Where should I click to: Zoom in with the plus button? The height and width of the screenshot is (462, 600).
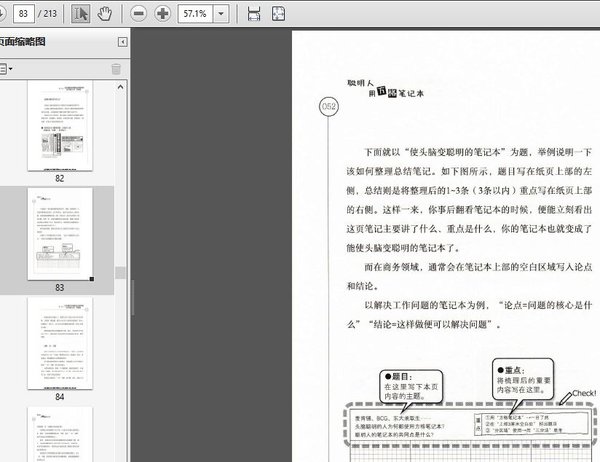point(163,14)
